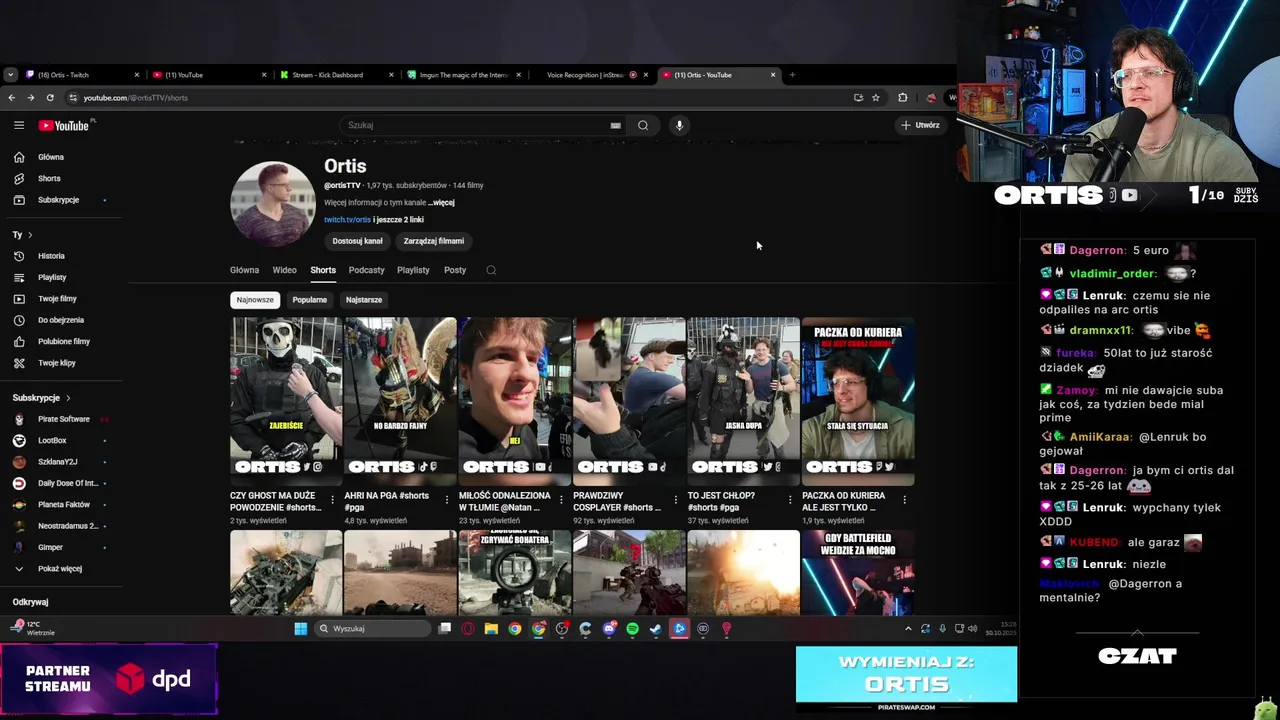Viewport: 1280px width, 720px height.
Task: Open the Windows Start menu
Action: click(x=300, y=629)
